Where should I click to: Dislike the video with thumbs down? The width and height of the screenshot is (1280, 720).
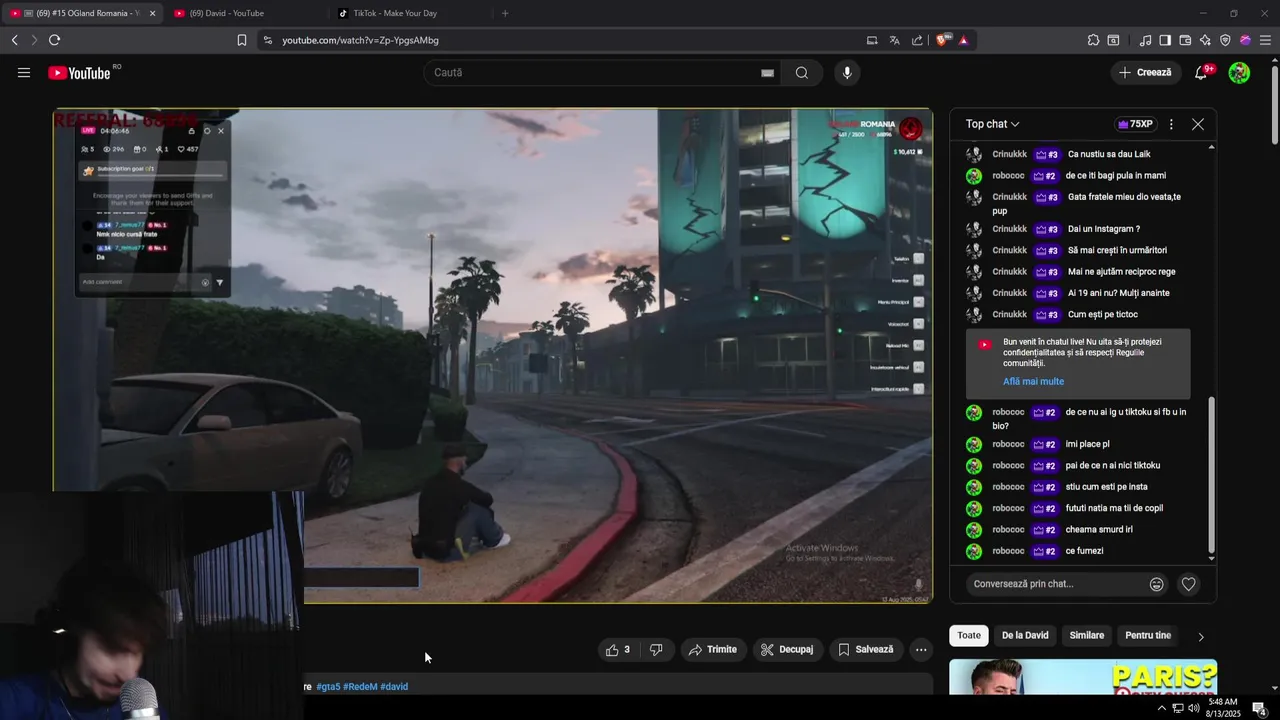(656, 650)
